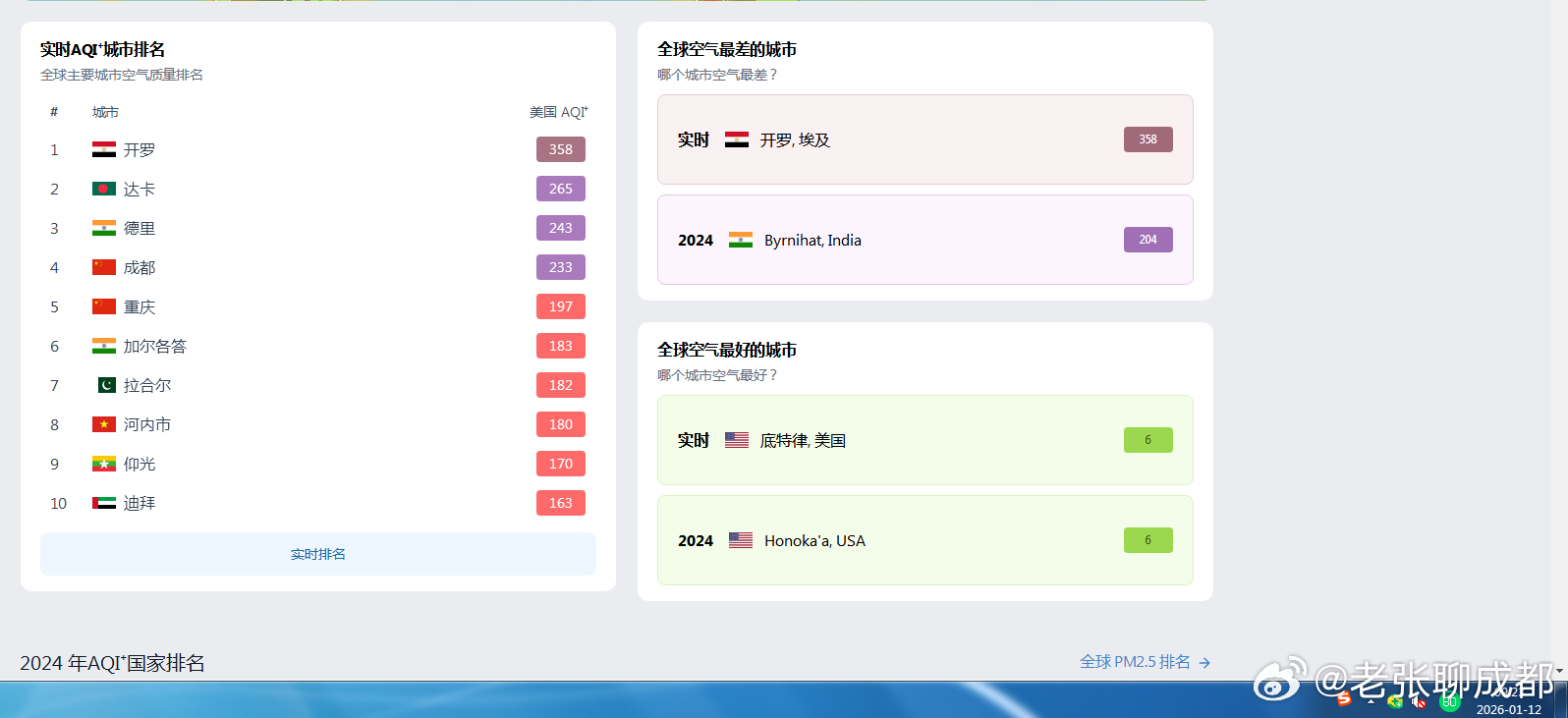This screenshot has width=1568, height=718.
Task: Click the Vietnam flag next to 河内市
Action: 104,424
